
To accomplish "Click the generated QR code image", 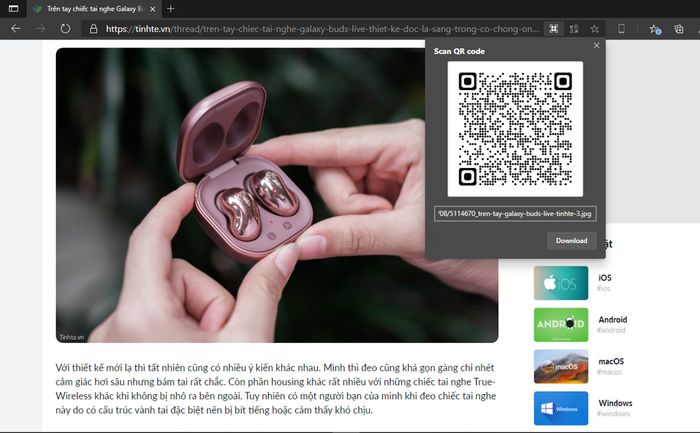I will point(515,129).
